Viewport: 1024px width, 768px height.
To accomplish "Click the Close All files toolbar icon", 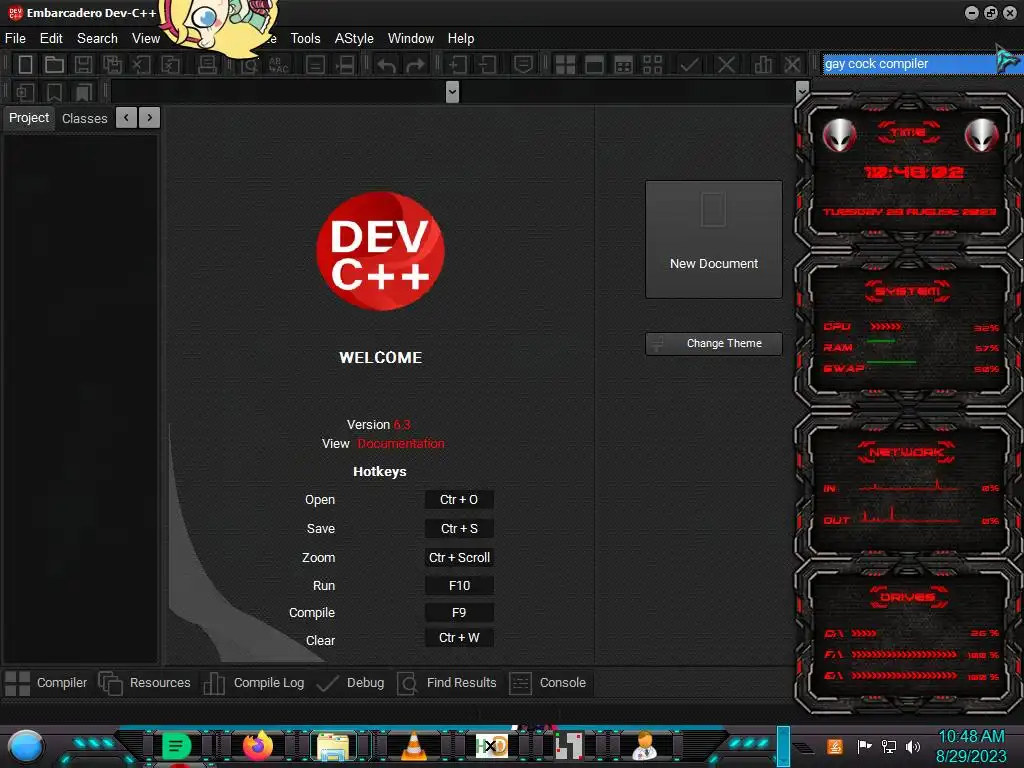I will [170, 64].
